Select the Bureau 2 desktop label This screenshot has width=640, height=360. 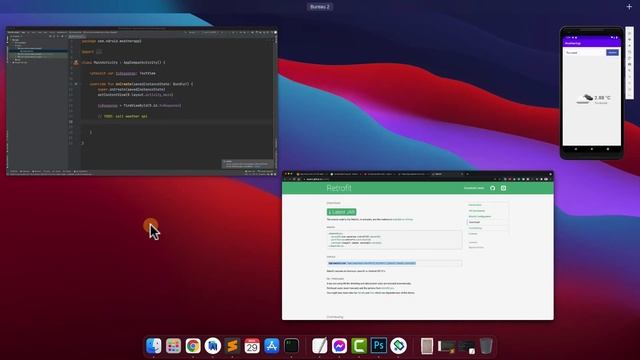click(320, 7)
